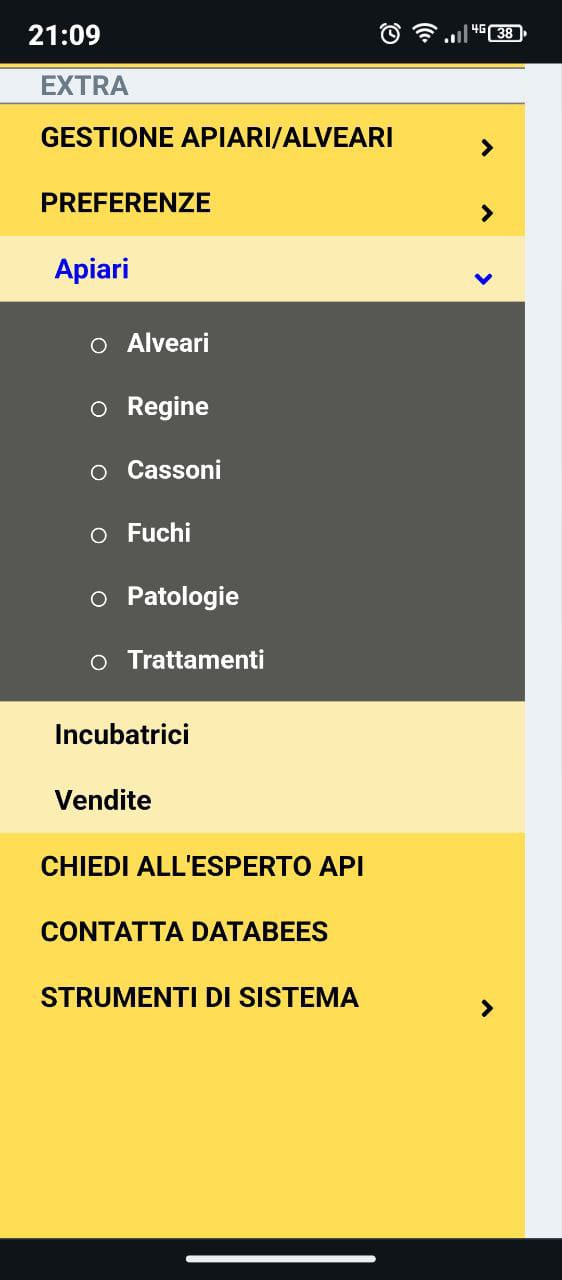Open Contatta Databees

pyautogui.click(x=262, y=932)
